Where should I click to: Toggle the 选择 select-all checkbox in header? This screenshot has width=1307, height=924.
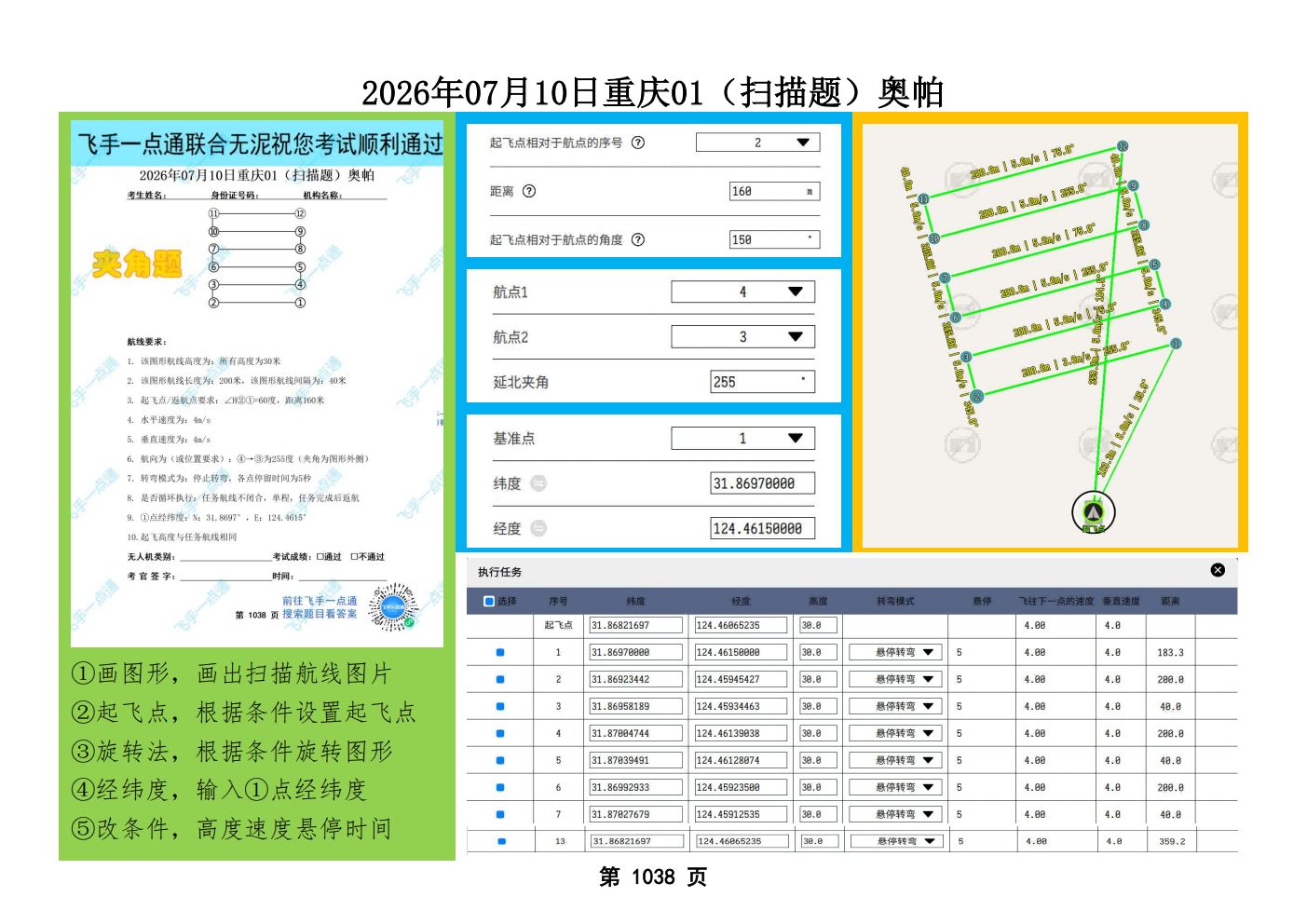click(x=489, y=602)
